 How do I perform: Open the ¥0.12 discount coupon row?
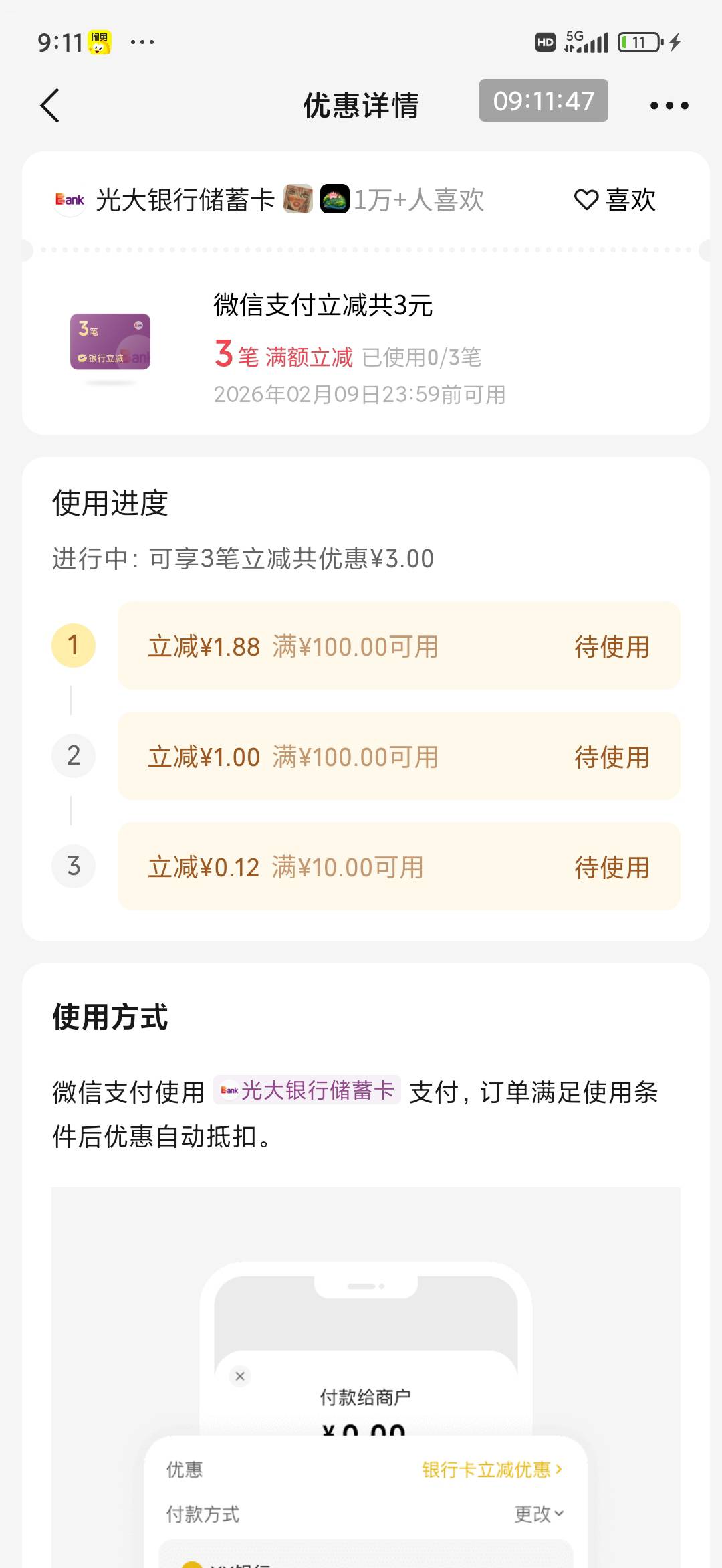point(398,867)
